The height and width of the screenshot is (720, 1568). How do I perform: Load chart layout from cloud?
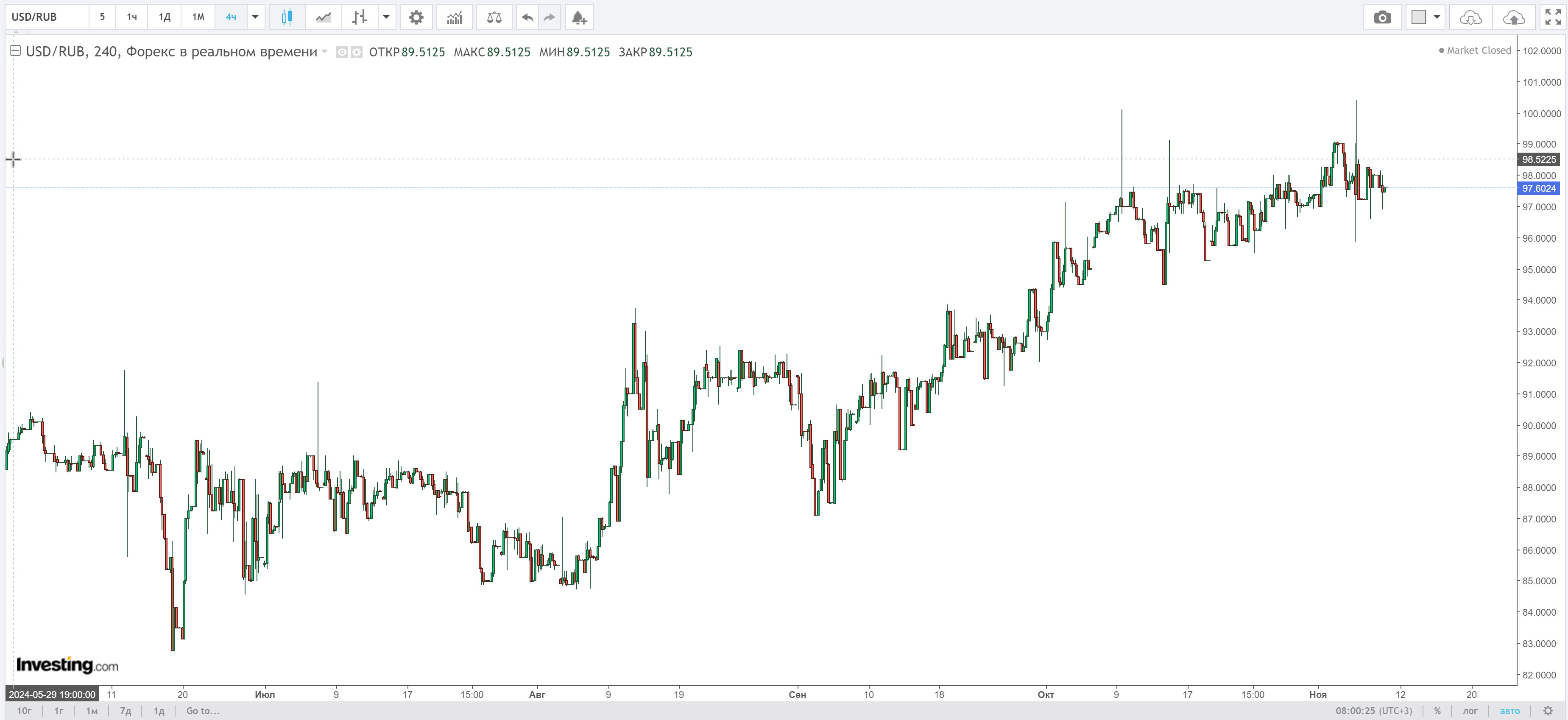coord(1470,17)
